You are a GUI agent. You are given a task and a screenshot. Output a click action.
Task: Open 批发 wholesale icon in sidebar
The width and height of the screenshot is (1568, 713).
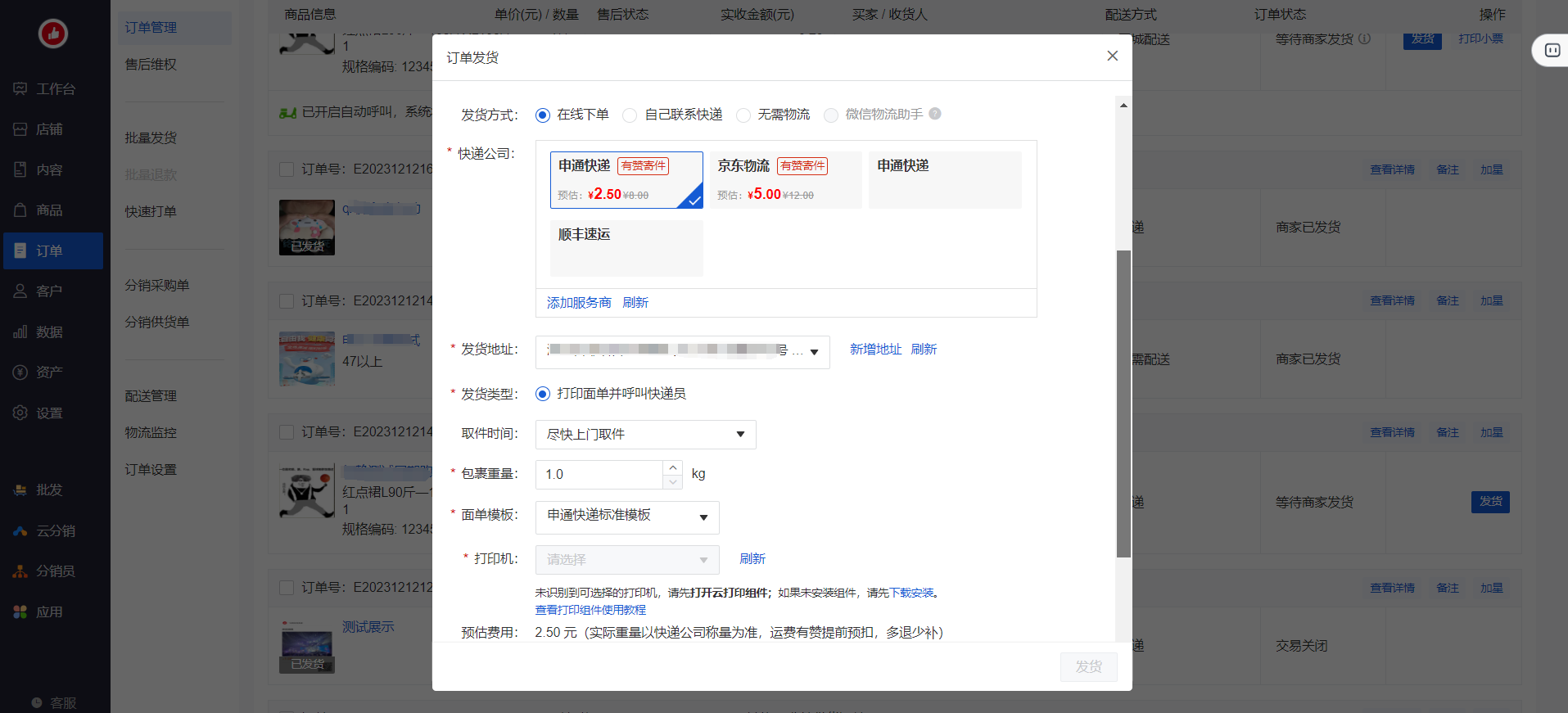pyautogui.click(x=20, y=490)
